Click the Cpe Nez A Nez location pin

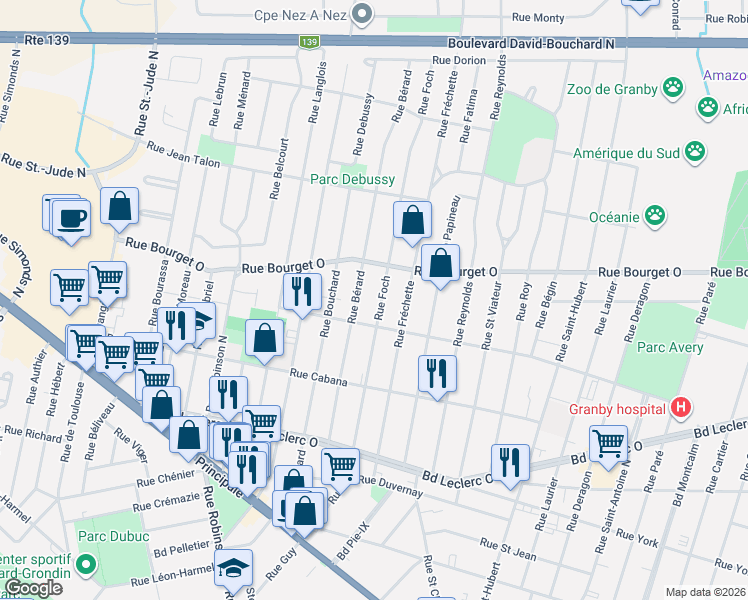[x=362, y=14]
